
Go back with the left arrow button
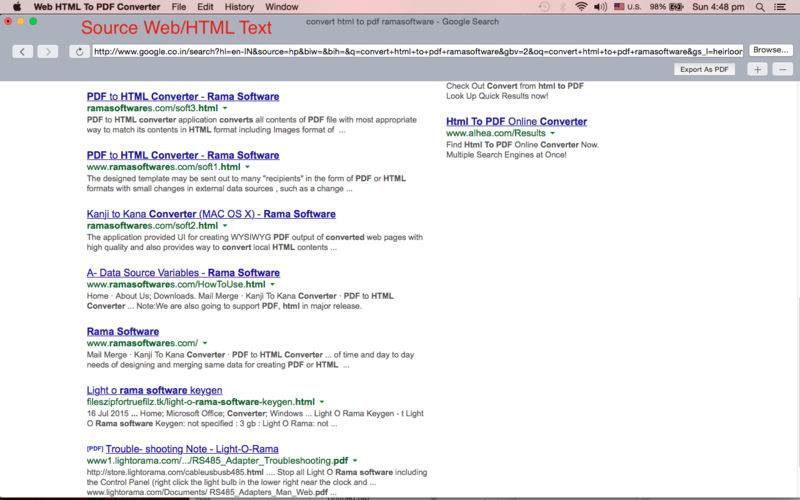(22, 52)
